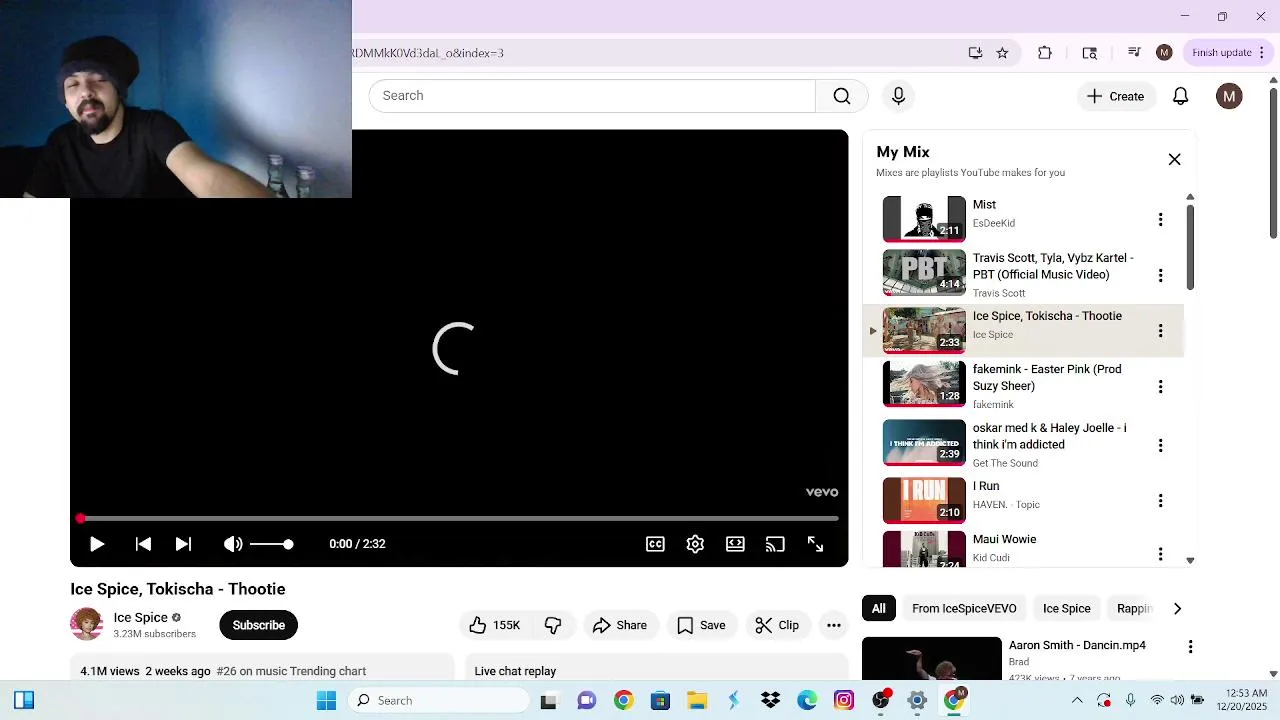This screenshot has width=1280, height=720.
Task: Adjust the volume slider handle
Action: click(x=288, y=544)
